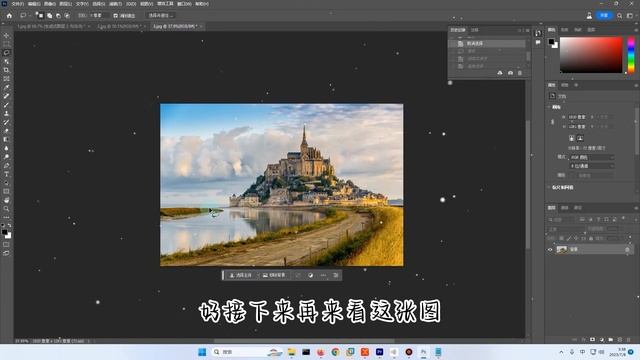
Task: Select the Path Selection tool
Action: pyautogui.click(x=6, y=182)
